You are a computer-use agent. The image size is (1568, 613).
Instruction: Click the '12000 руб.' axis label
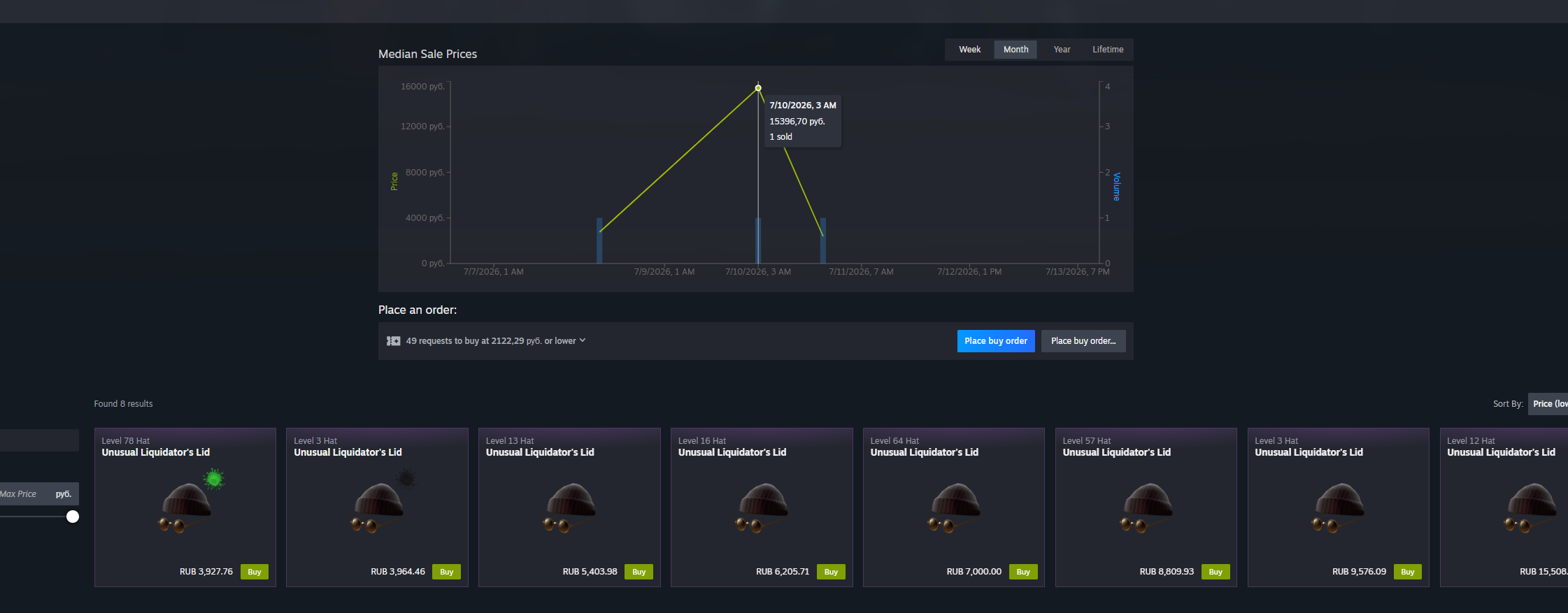[422, 127]
